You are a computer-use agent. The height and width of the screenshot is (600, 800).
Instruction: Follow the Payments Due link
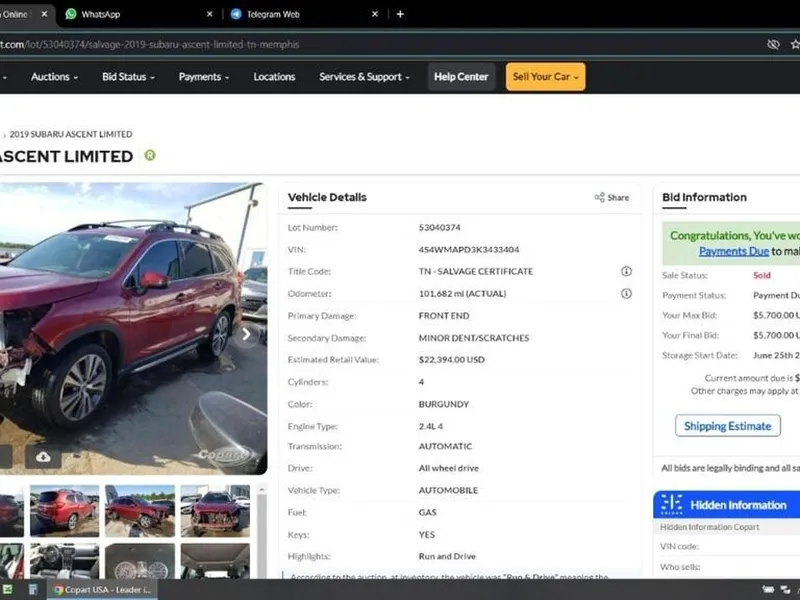733,252
